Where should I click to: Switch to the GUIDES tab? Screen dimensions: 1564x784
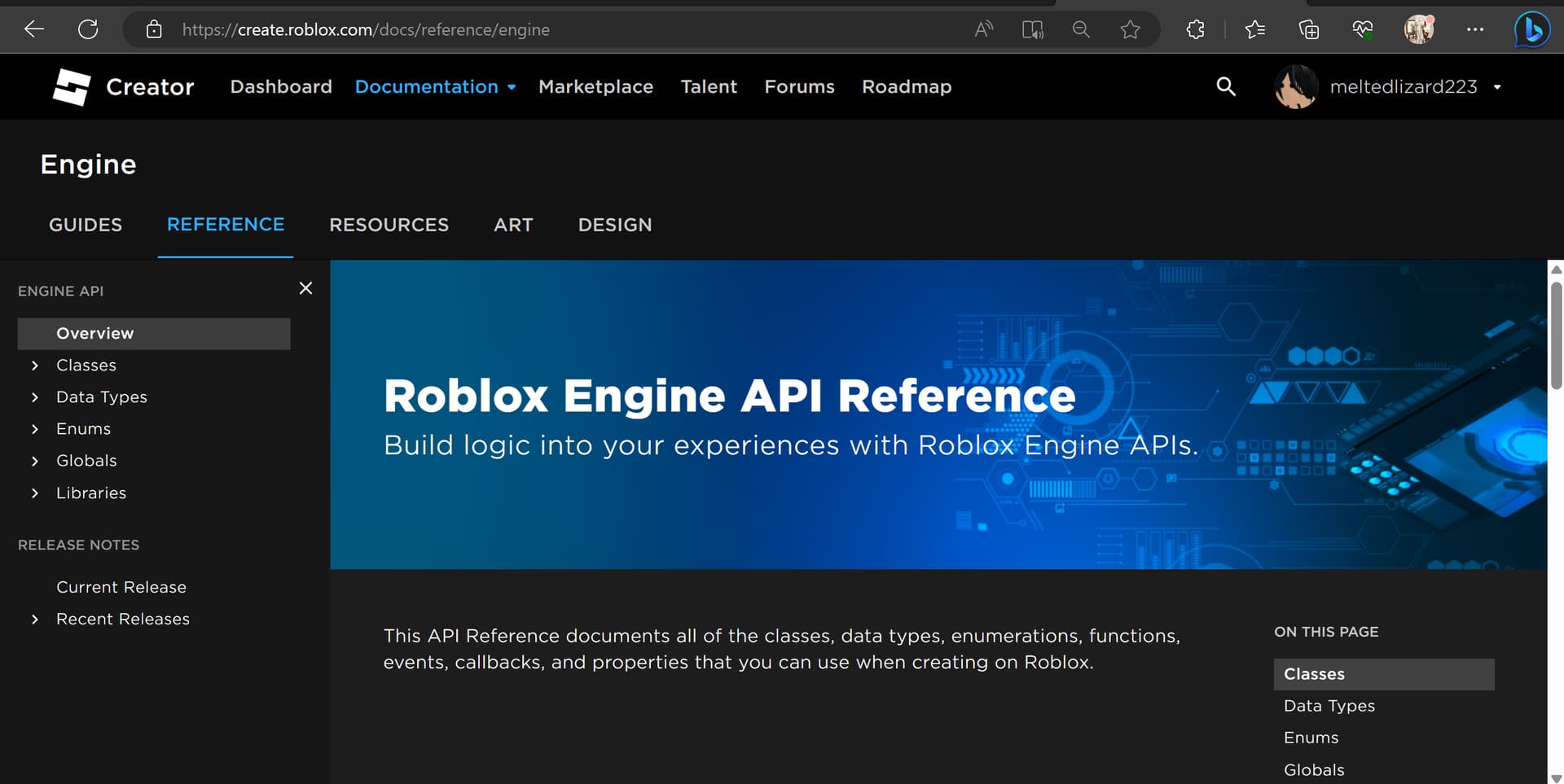point(85,225)
